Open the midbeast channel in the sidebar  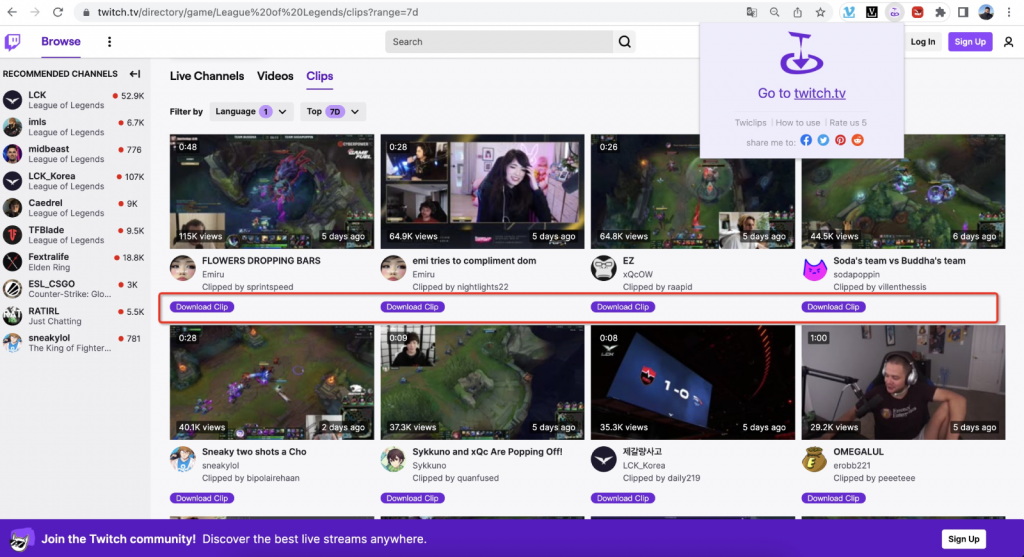click(x=73, y=154)
